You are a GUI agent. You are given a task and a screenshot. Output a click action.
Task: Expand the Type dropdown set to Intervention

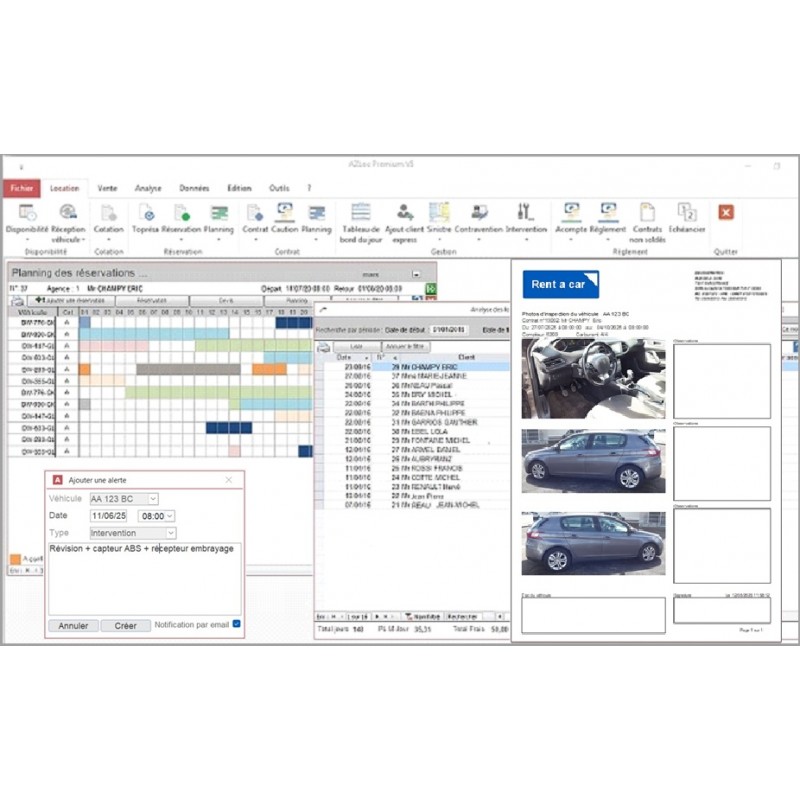(171, 533)
